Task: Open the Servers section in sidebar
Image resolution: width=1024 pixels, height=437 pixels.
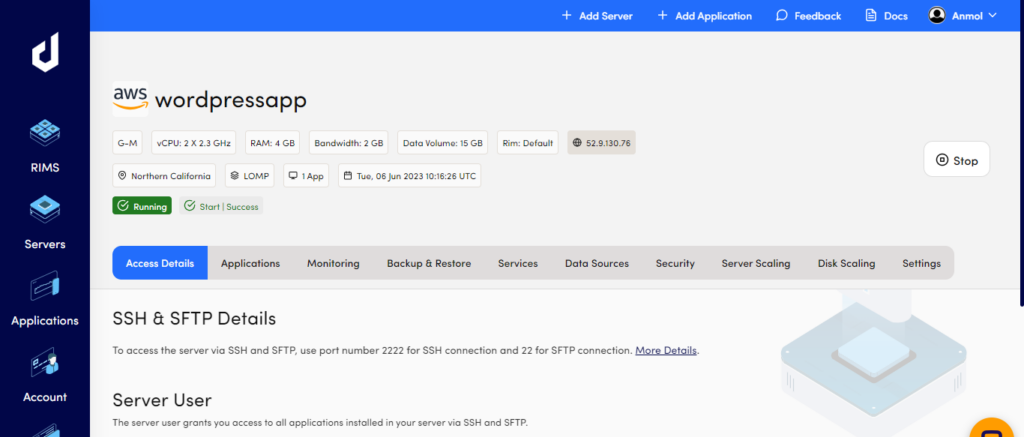Action: 45,223
